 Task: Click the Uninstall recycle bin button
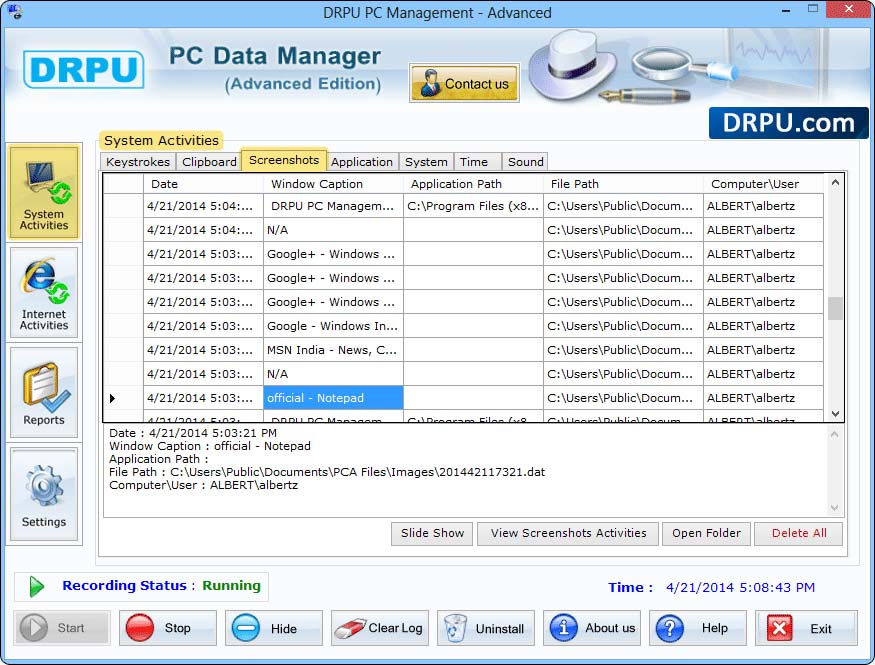pos(485,628)
